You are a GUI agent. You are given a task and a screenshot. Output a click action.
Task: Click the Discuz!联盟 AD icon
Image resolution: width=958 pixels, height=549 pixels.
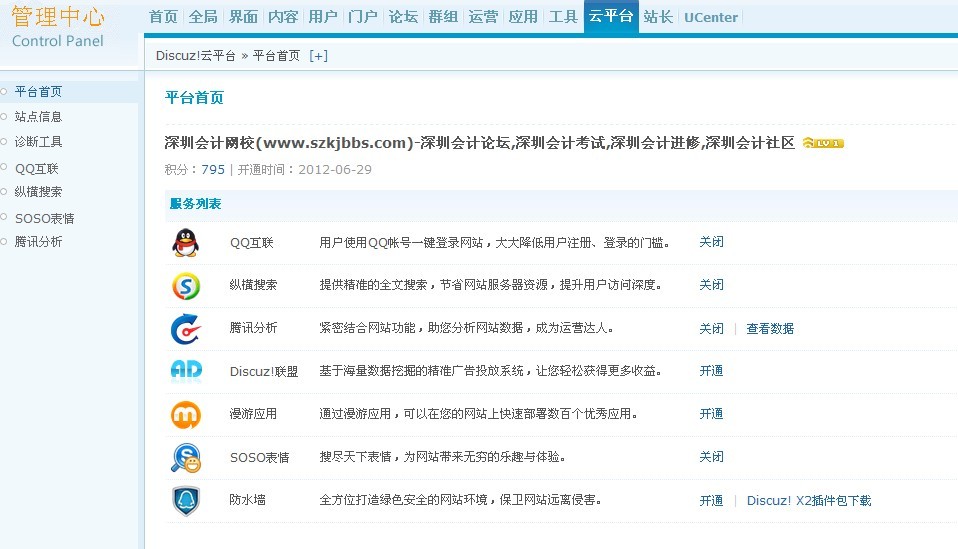point(186,370)
